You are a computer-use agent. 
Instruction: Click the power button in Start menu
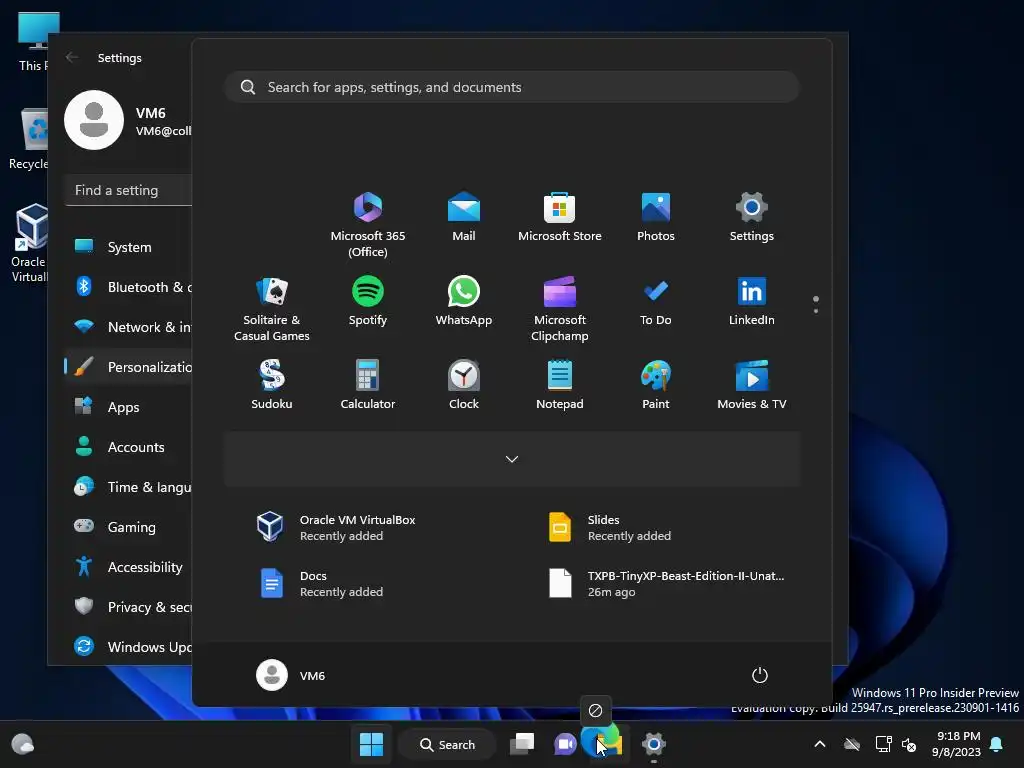pyautogui.click(x=760, y=675)
